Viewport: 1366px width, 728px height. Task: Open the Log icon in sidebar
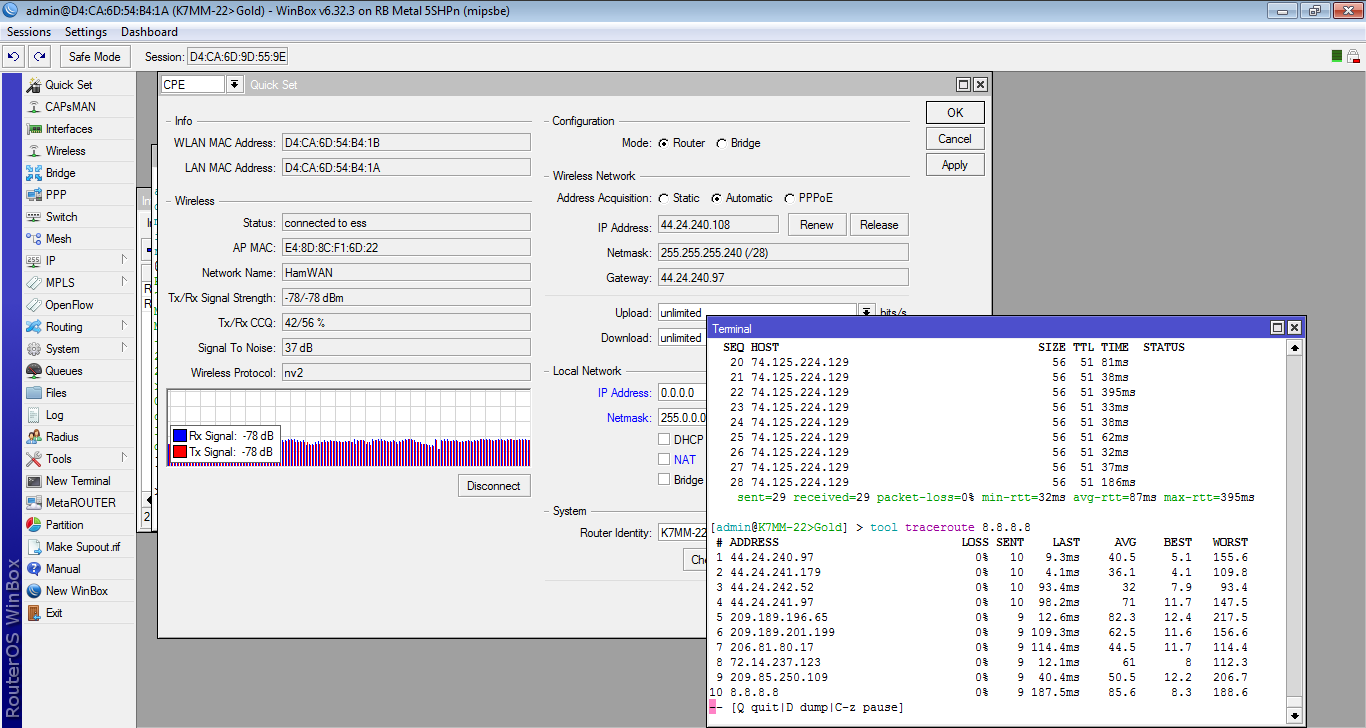click(34, 415)
